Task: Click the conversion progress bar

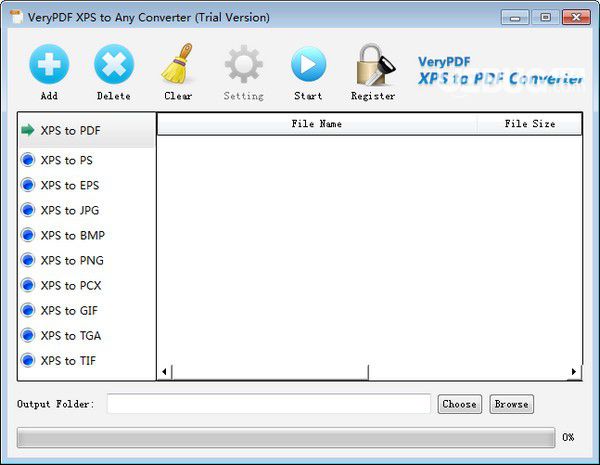Action: [286, 437]
